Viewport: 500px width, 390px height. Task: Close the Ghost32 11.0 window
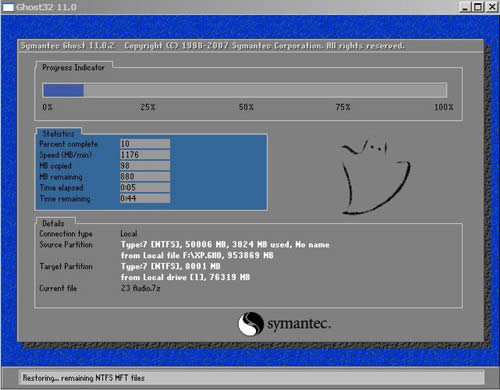pyautogui.click(x=492, y=7)
